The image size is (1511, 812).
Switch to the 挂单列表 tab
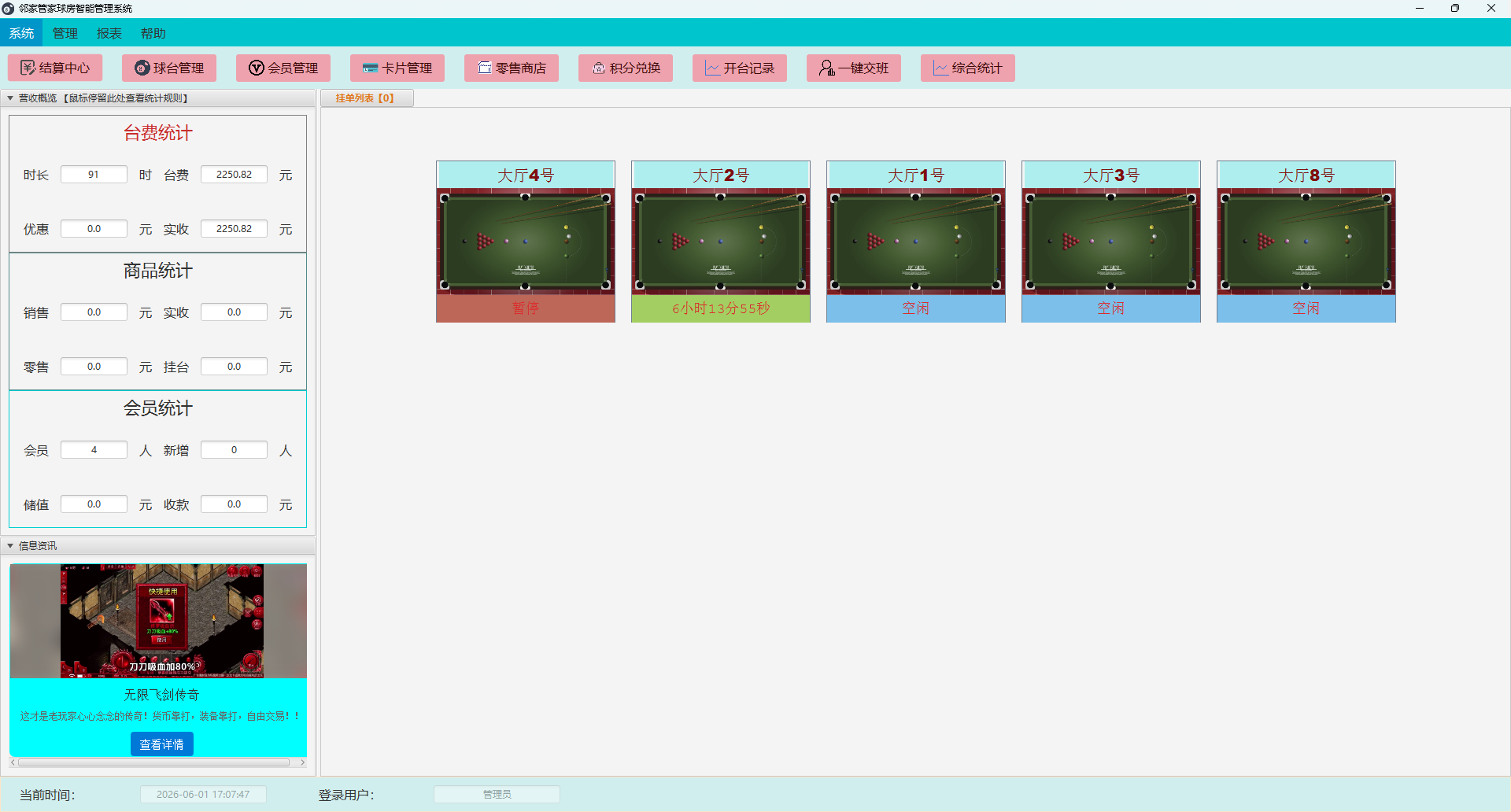[x=367, y=98]
